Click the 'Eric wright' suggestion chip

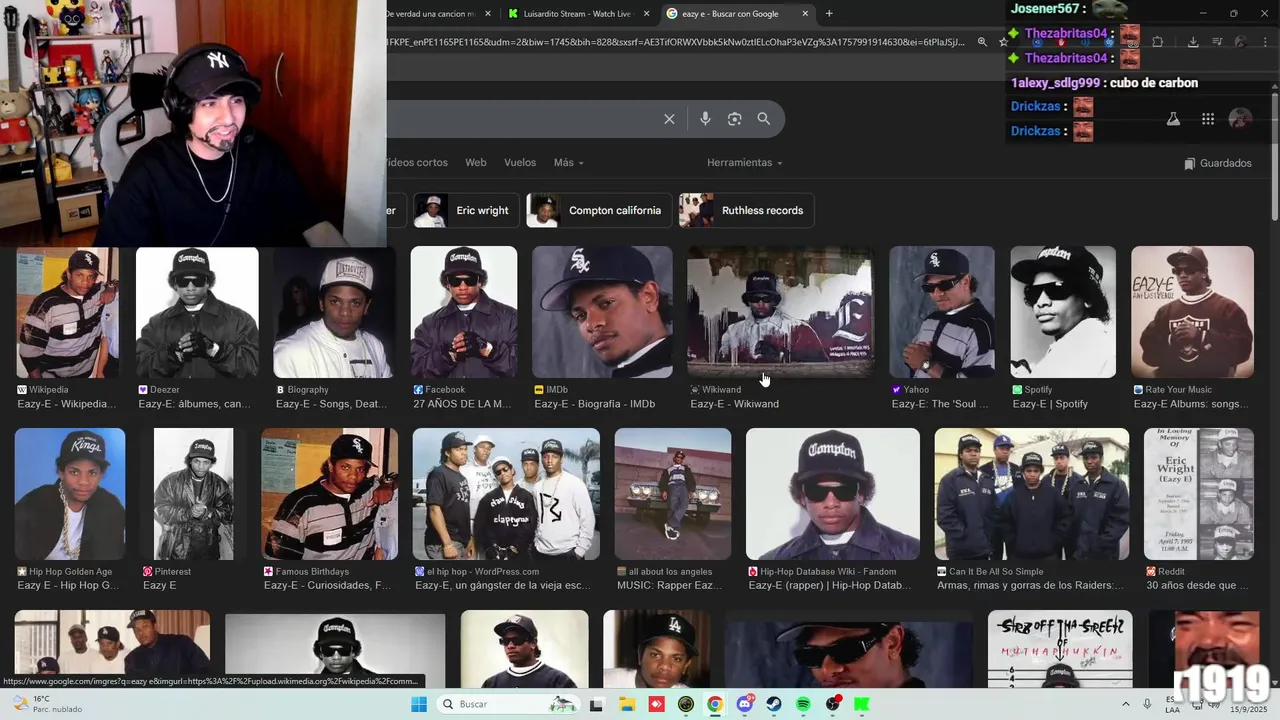coord(467,210)
